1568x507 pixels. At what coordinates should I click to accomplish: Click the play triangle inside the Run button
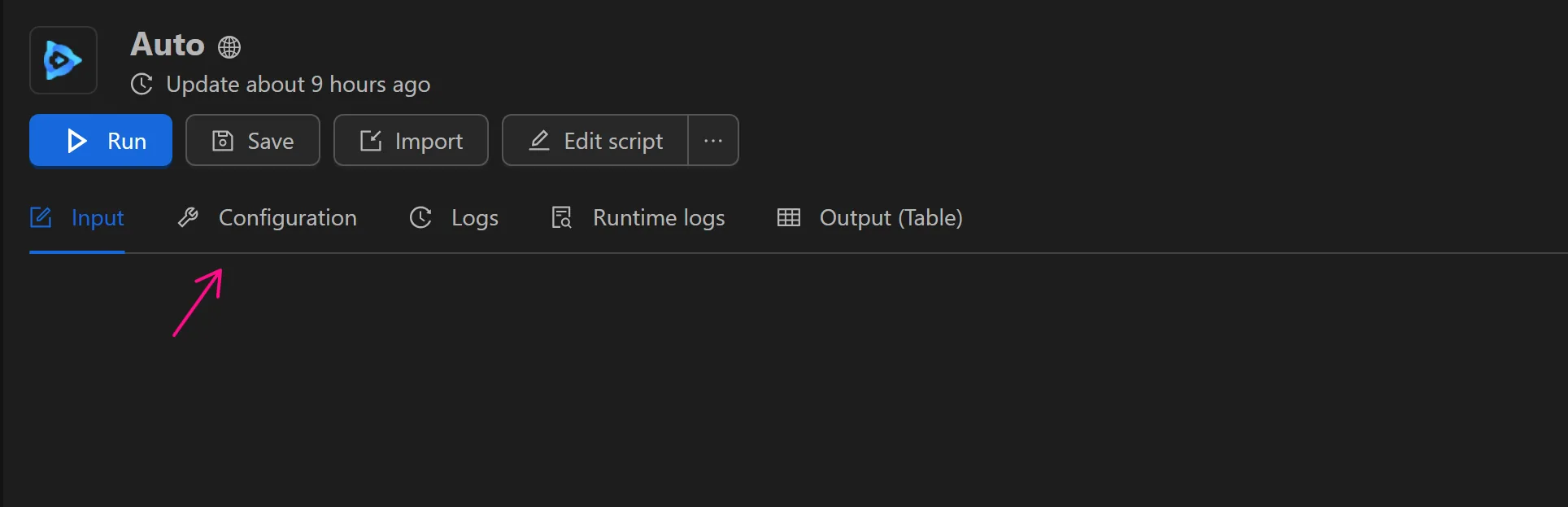coord(76,140)
